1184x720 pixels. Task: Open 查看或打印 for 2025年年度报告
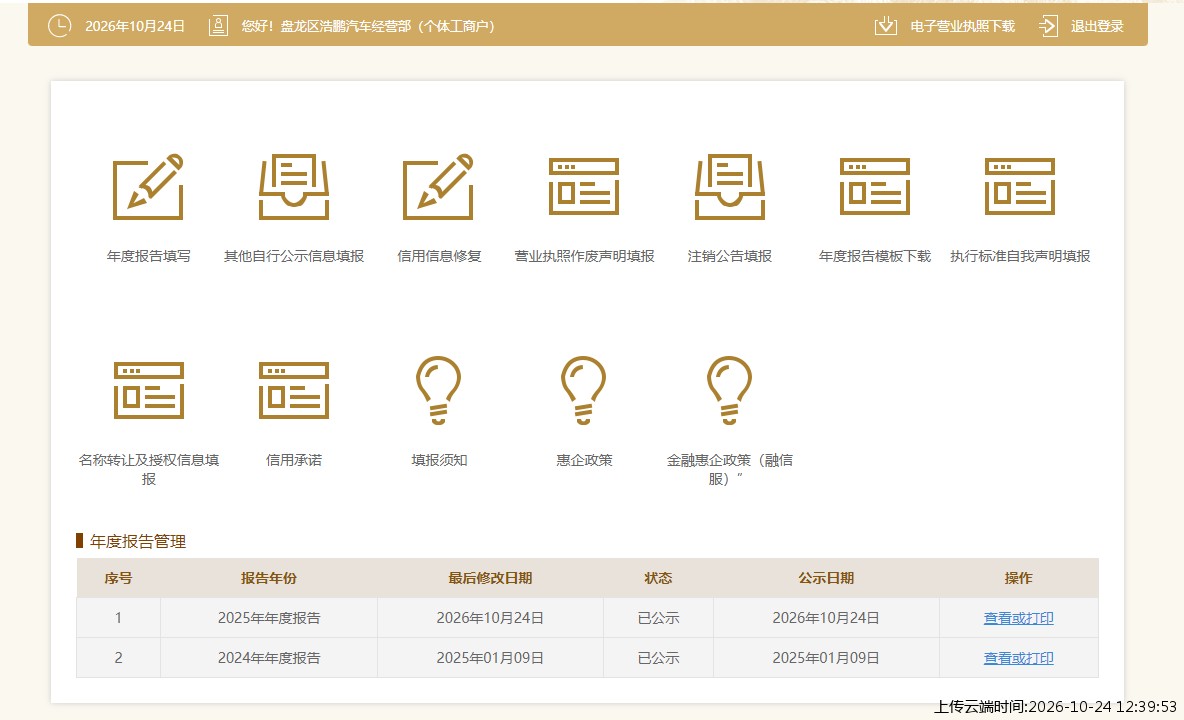tap(1018, 618)
